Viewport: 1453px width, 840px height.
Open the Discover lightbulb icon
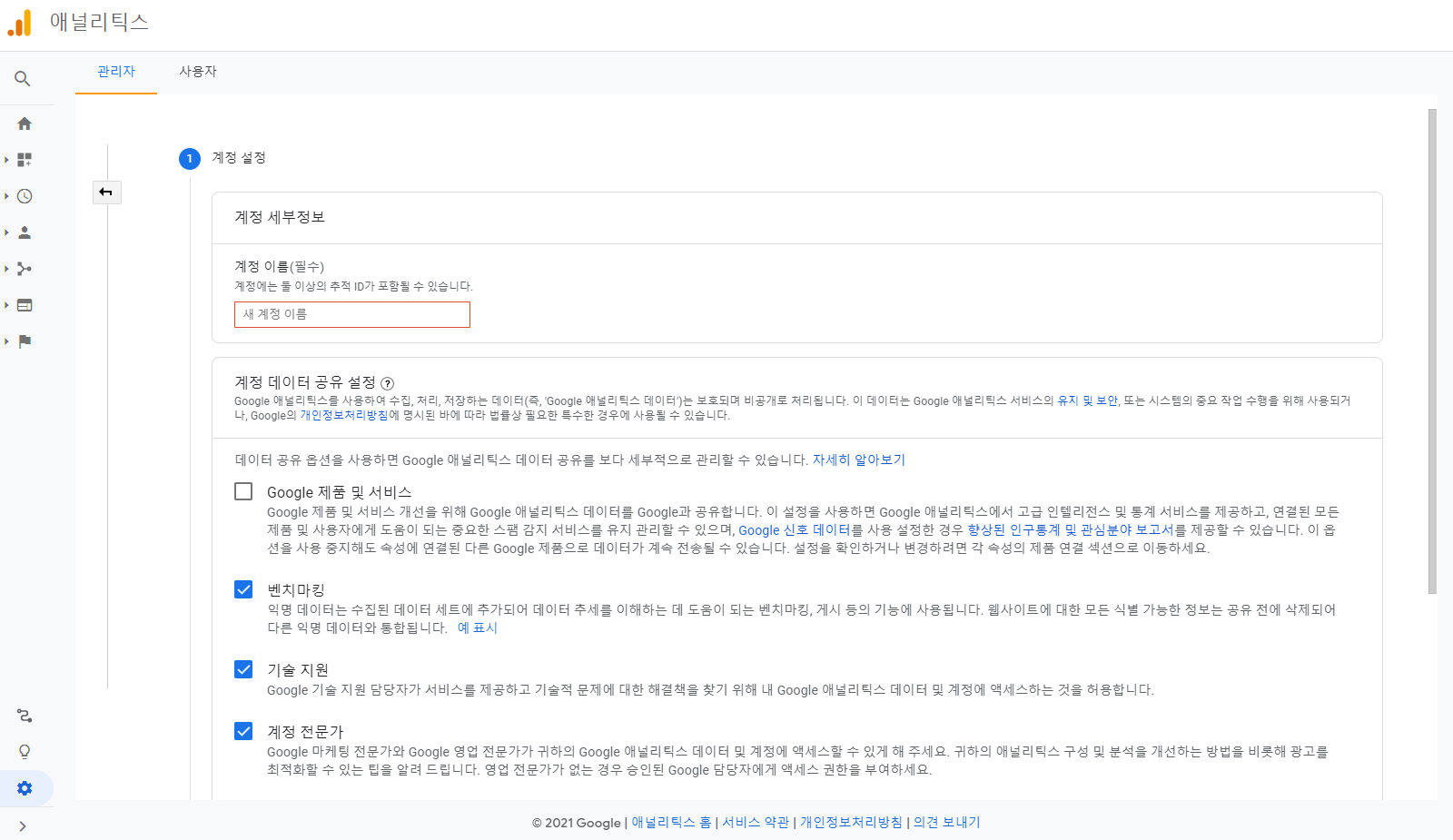point(25,752)
